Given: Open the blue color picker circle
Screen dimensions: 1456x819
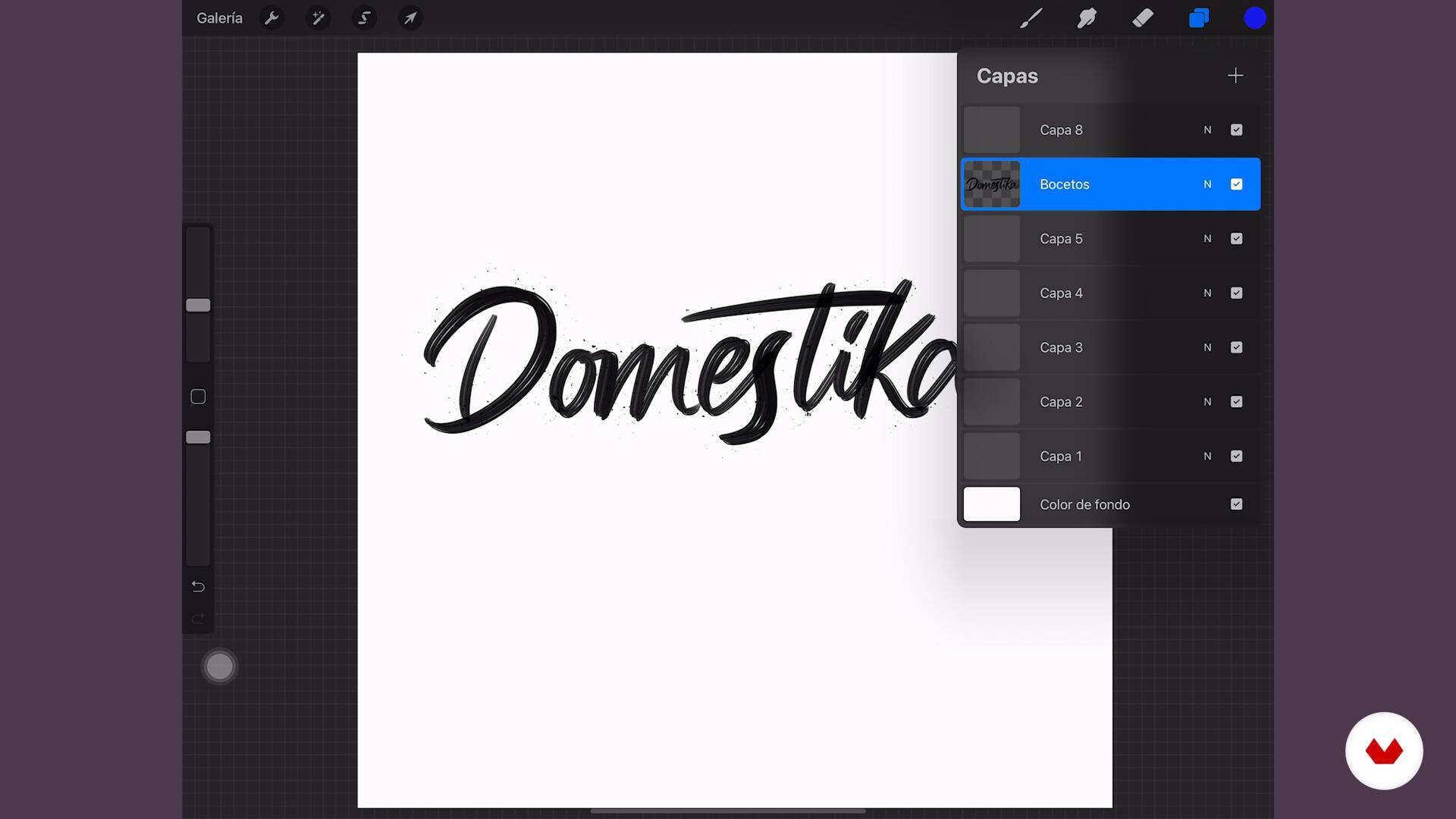Looking at the screenshot, I should tap(1255, 17).
